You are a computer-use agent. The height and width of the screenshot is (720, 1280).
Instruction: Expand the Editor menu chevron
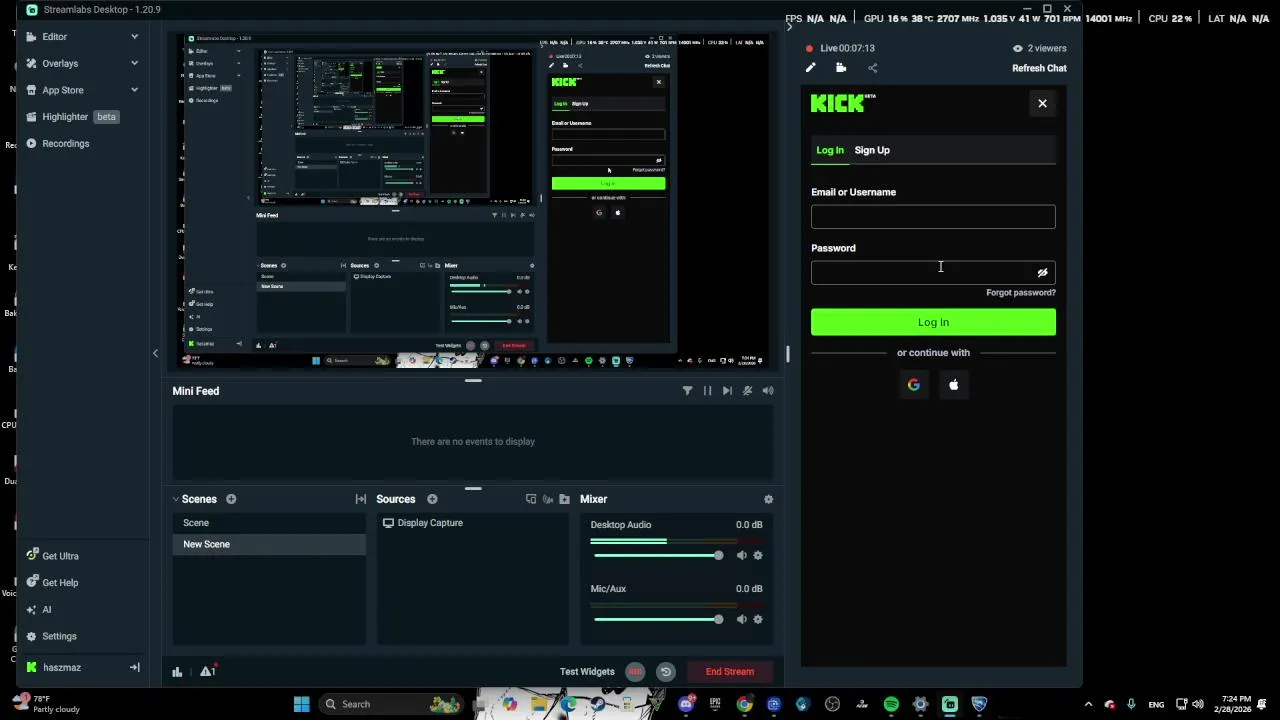click(x=134, y=37)
